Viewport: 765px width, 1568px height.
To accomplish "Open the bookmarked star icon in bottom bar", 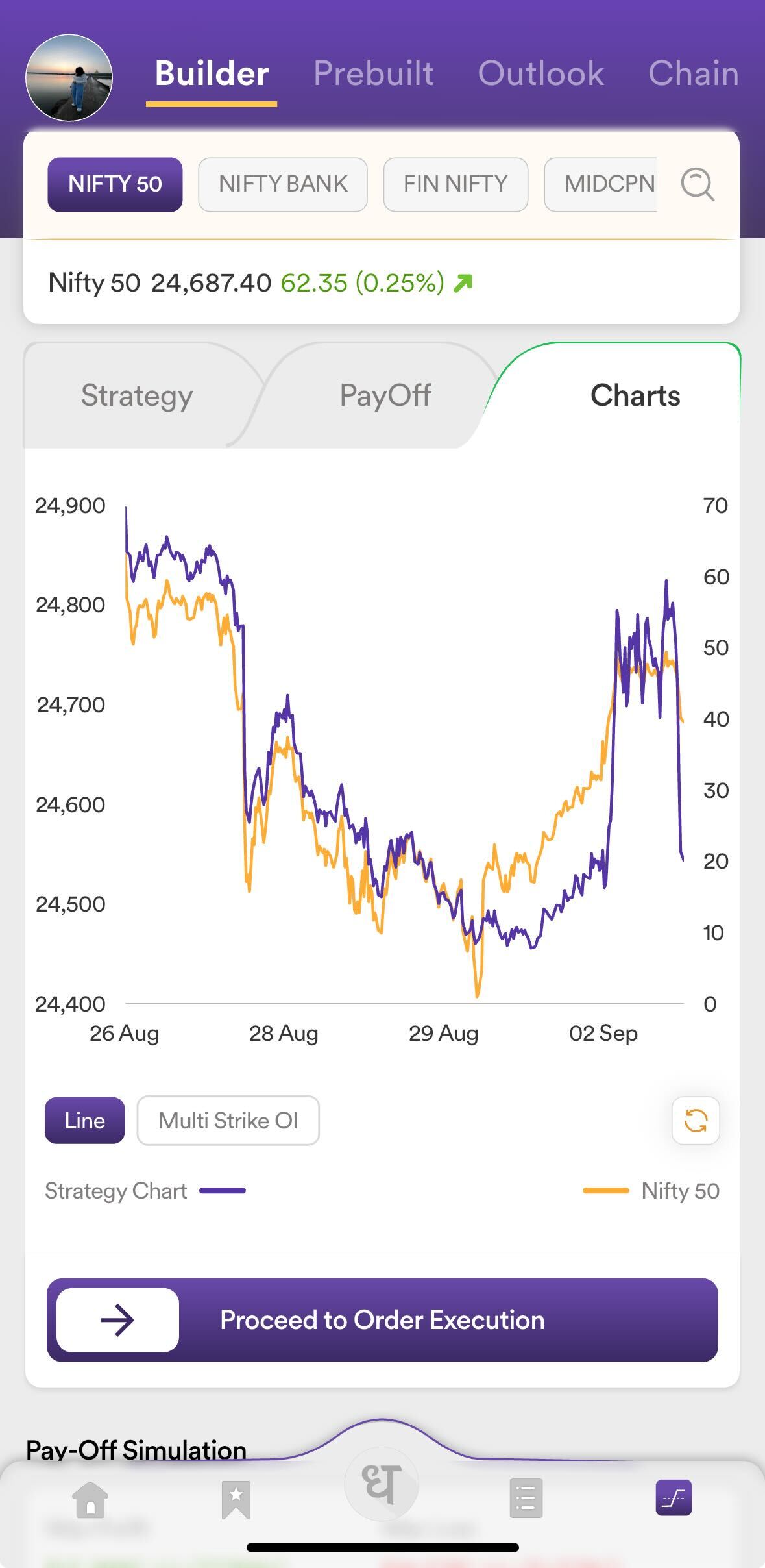I will pyautogui.click(x=236, y=1499).
